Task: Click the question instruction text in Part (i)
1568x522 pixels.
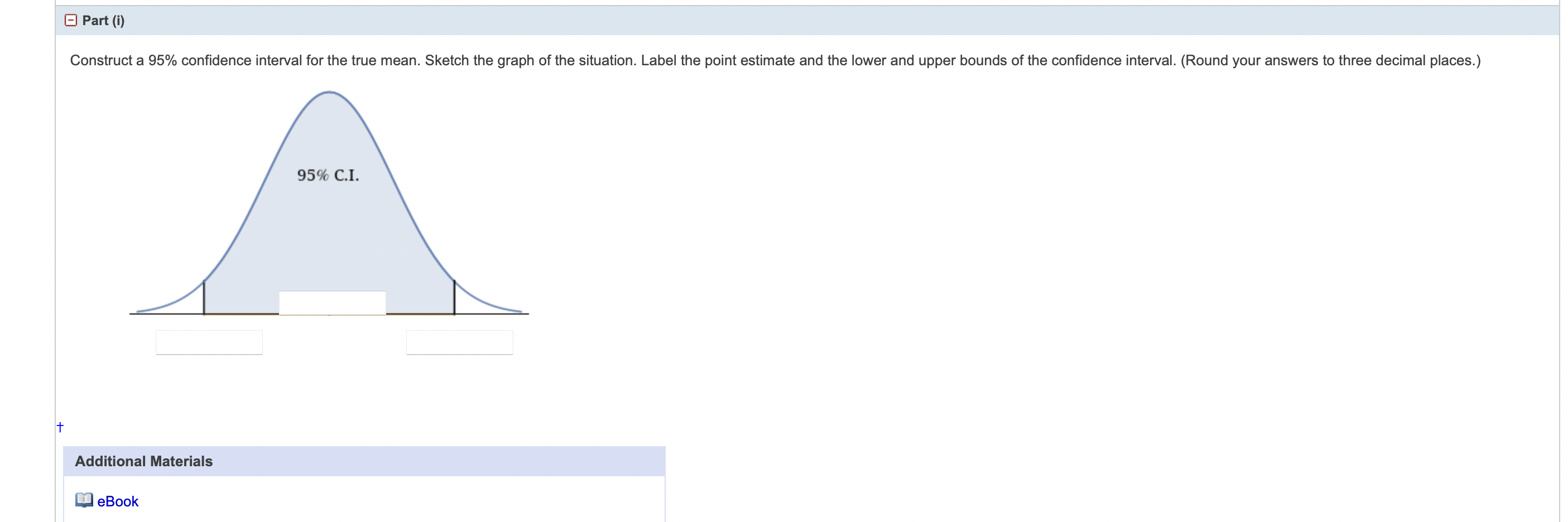Action: [x=775, y=60]
